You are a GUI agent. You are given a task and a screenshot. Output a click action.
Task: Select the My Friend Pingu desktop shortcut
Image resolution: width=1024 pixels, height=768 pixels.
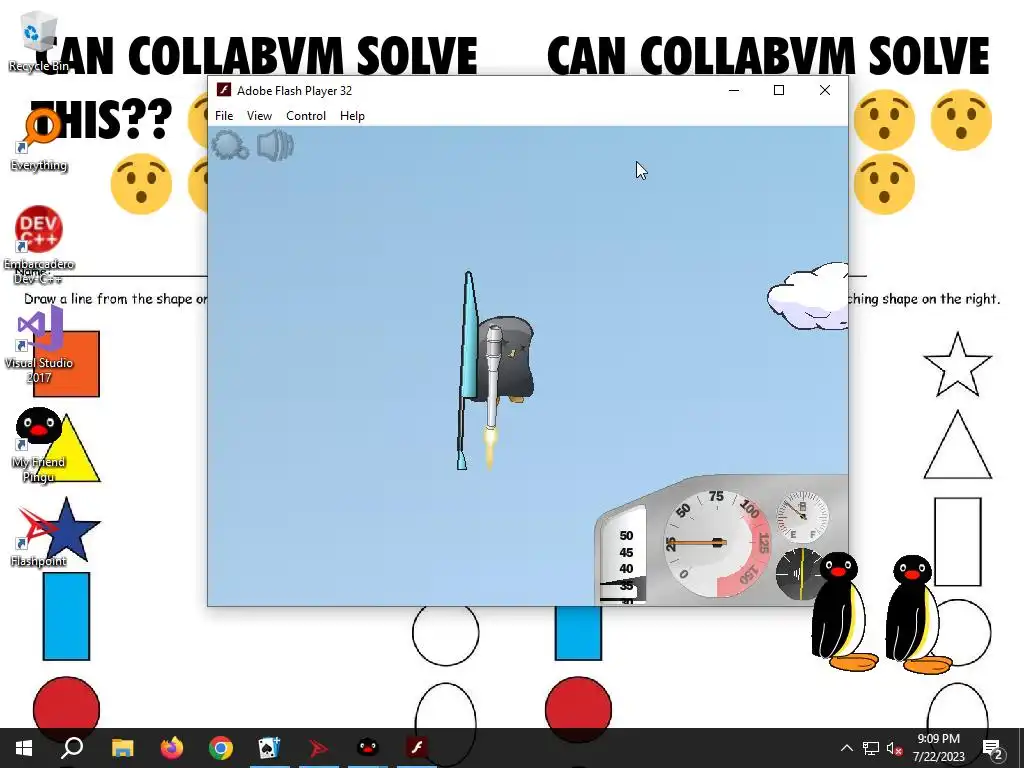tap(39, 445)
